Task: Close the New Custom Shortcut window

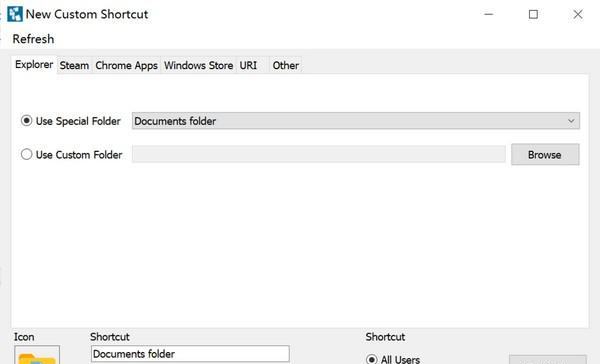Action: pyautogui.click(x=578, y=15)
